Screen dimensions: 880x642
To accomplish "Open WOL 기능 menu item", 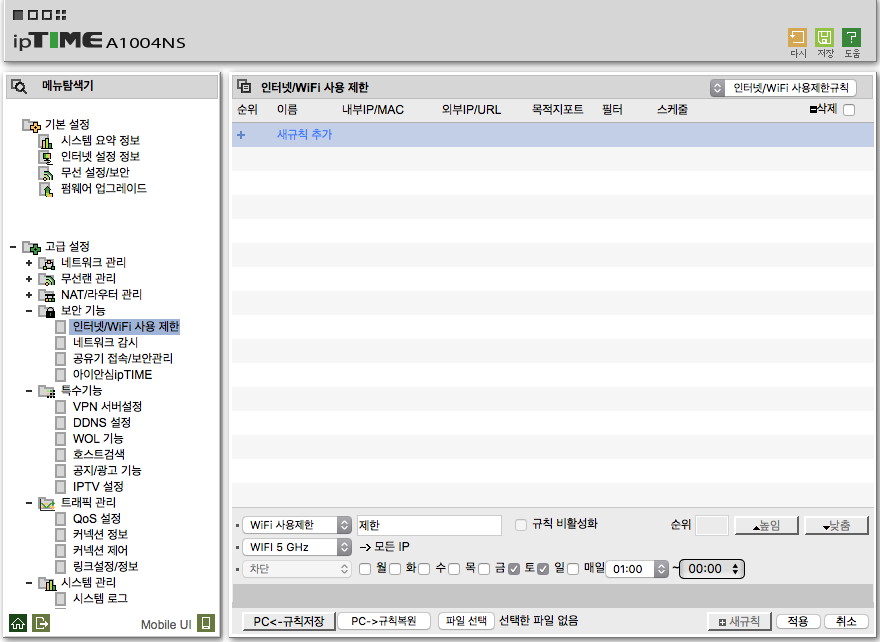I will click(98, 439).
